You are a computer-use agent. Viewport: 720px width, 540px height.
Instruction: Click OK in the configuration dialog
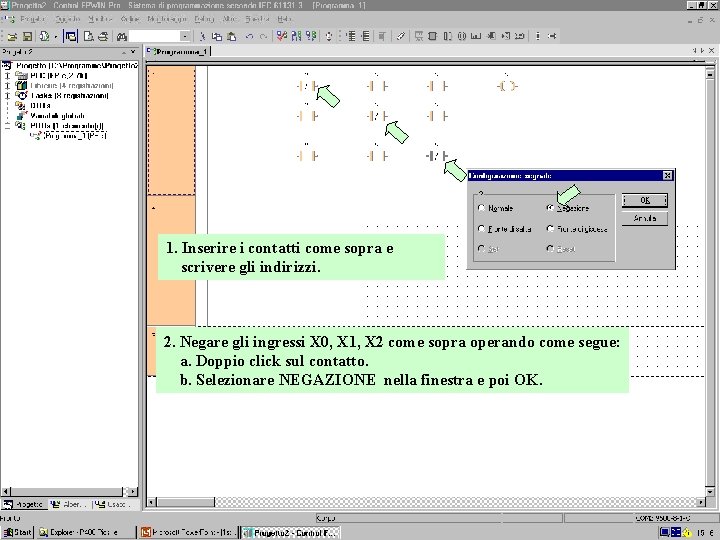(645, 200)
